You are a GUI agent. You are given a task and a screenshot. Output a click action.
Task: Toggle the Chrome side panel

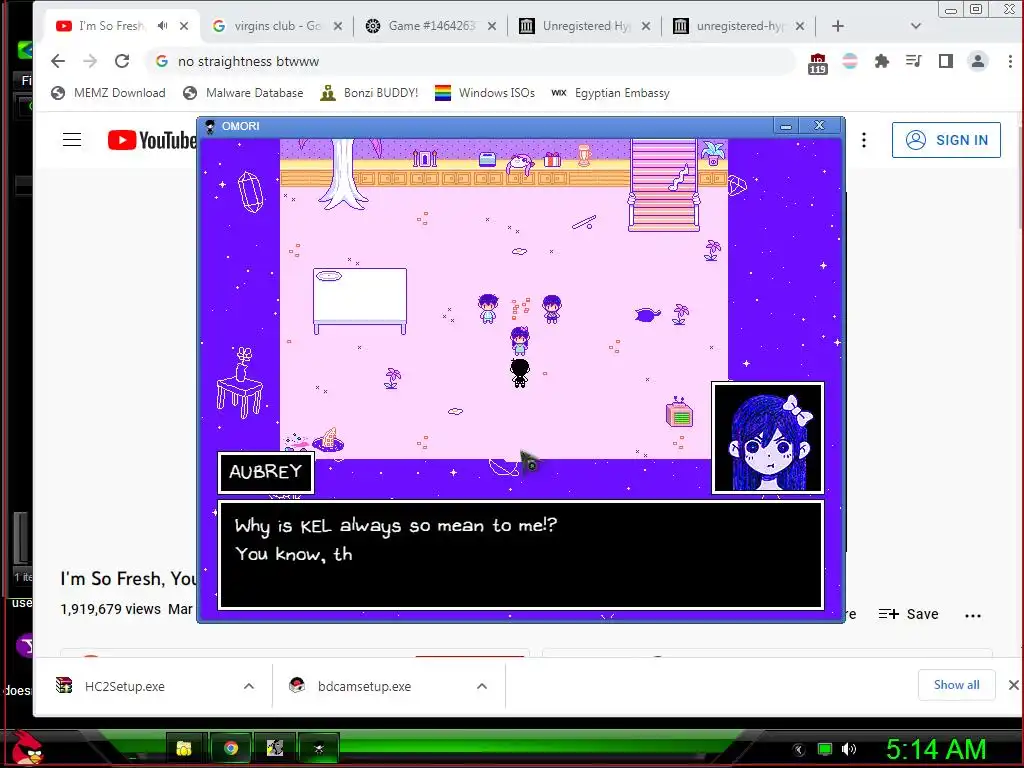946,61
